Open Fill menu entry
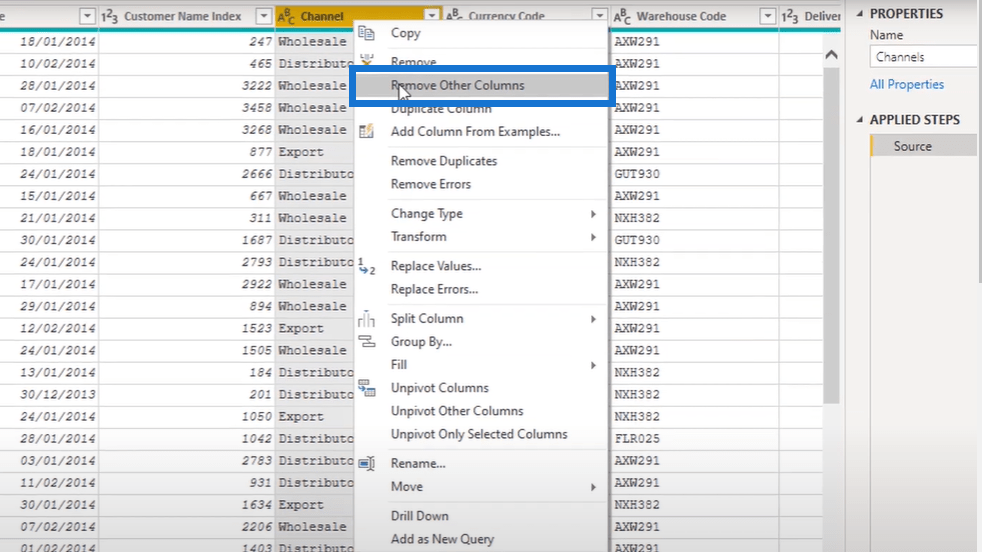The width and height of the screenshot is (982, 552). 481,365
